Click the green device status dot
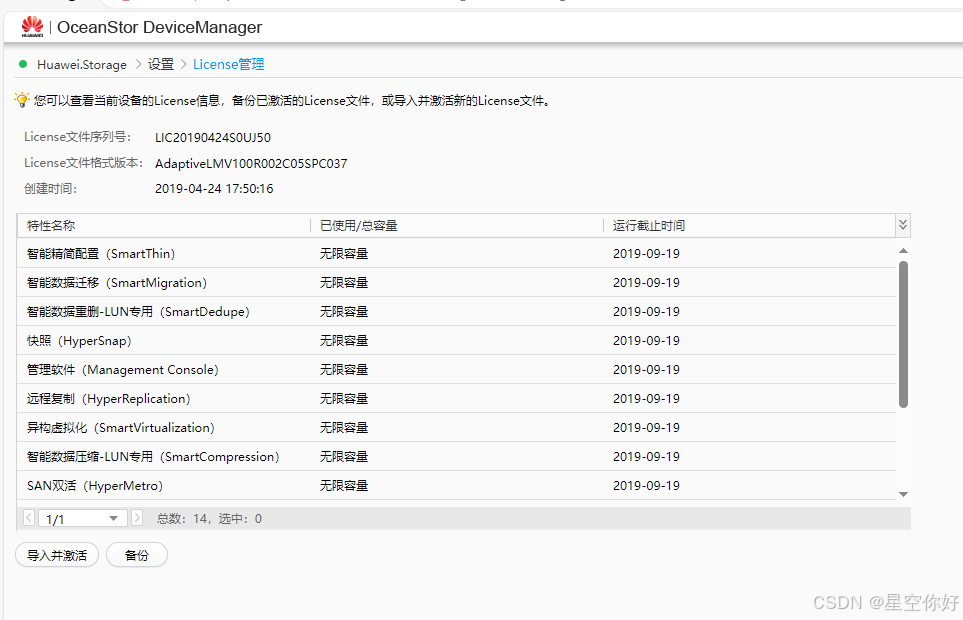The height and width of the screenshot is (620, 963). click(23, 64)
